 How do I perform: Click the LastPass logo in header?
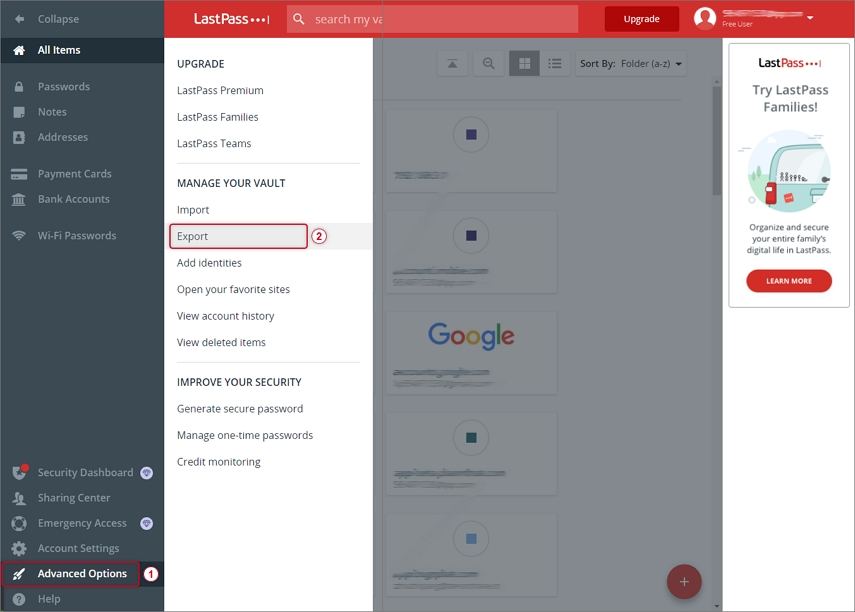pos(231,19)
